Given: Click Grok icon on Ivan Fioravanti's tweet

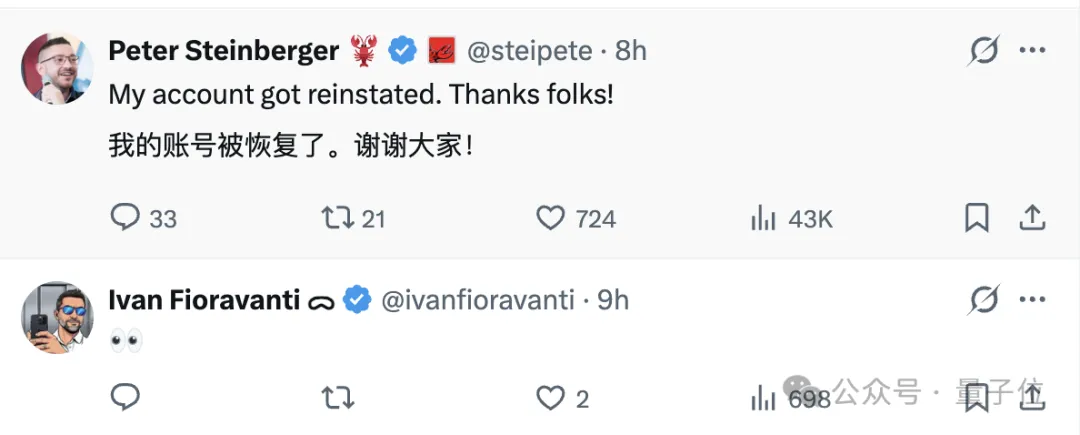Looking at the screenshot, I should 984,299.
